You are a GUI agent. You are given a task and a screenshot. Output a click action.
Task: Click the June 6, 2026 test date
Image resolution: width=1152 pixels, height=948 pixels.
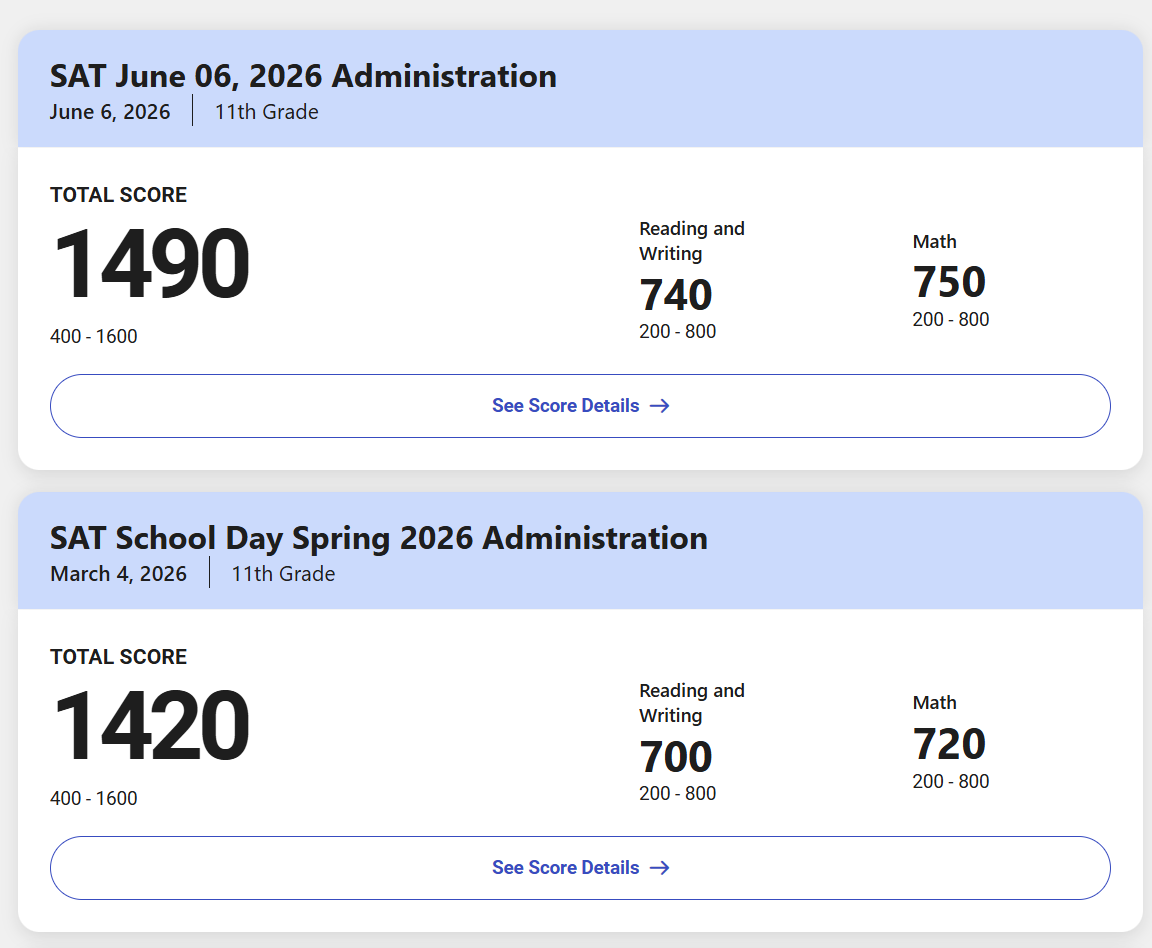point(110,112)
